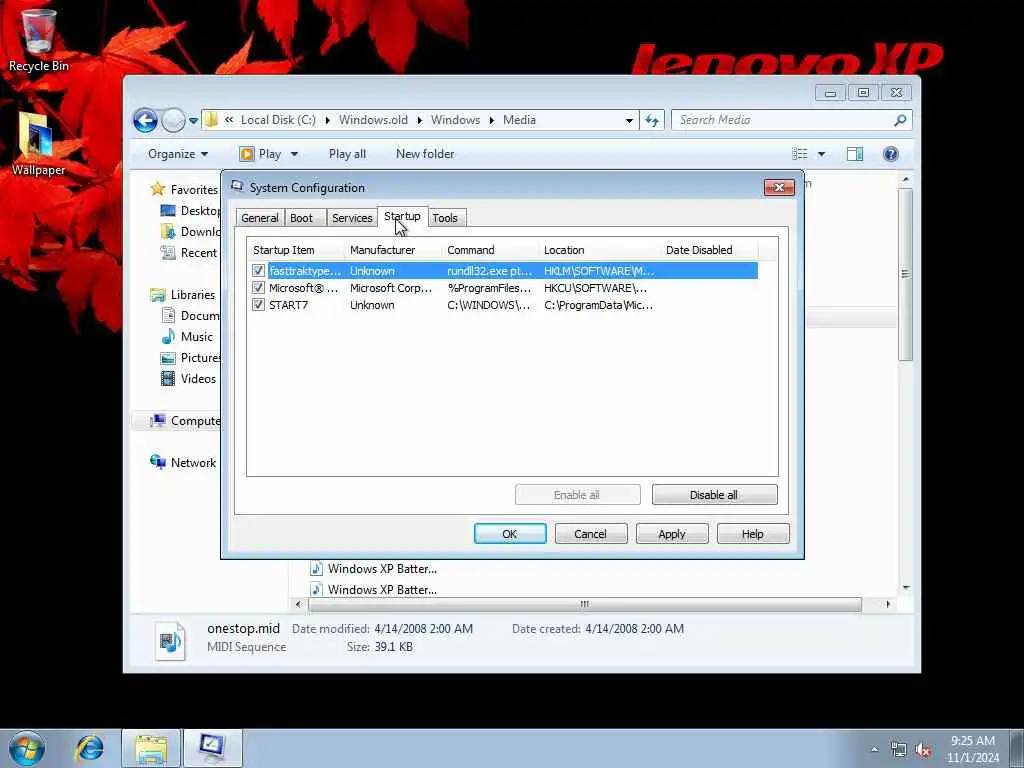Image resolution: width=1024 pixels, height=768 pixels.
Task: Sort by Manufacturer column header
Action: click(393, 250)
